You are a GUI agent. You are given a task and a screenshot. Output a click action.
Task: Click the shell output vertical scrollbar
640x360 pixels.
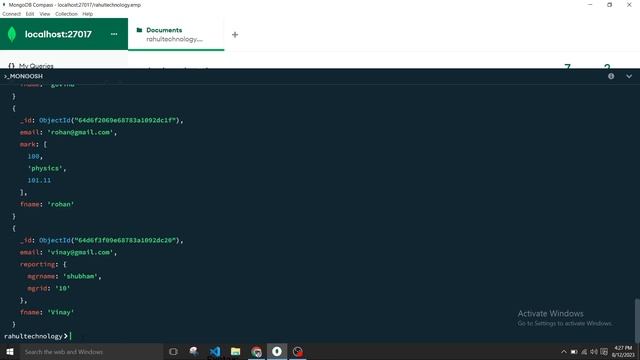(x=637, y=320)
